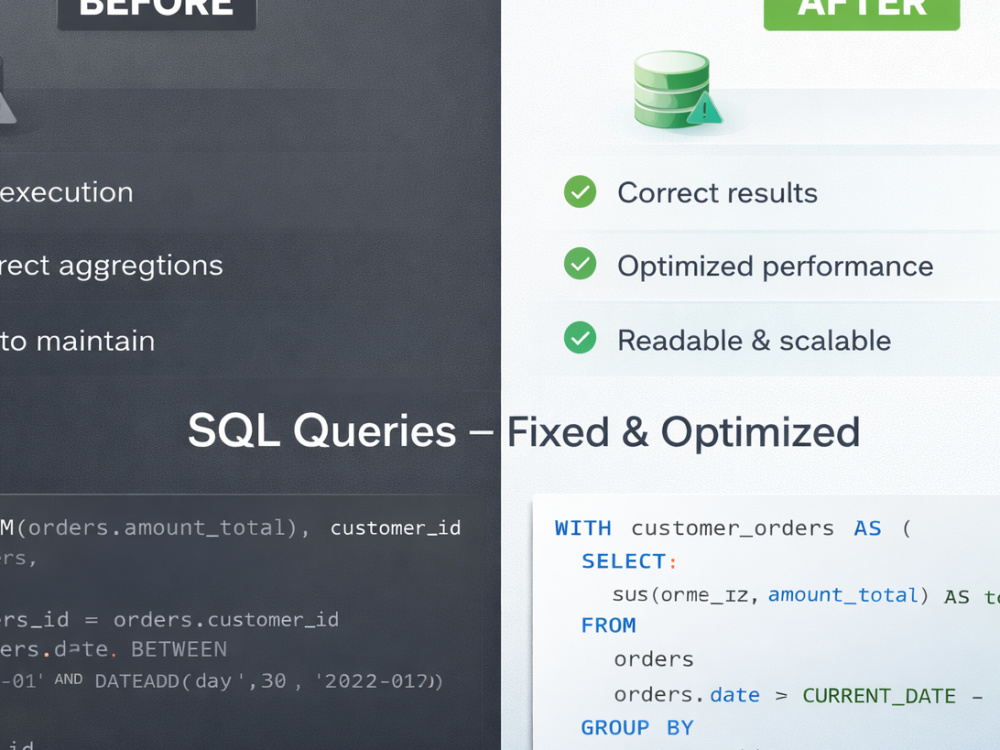Click 'customer_orders' in the After code
1000x750 pixels.
732,529
